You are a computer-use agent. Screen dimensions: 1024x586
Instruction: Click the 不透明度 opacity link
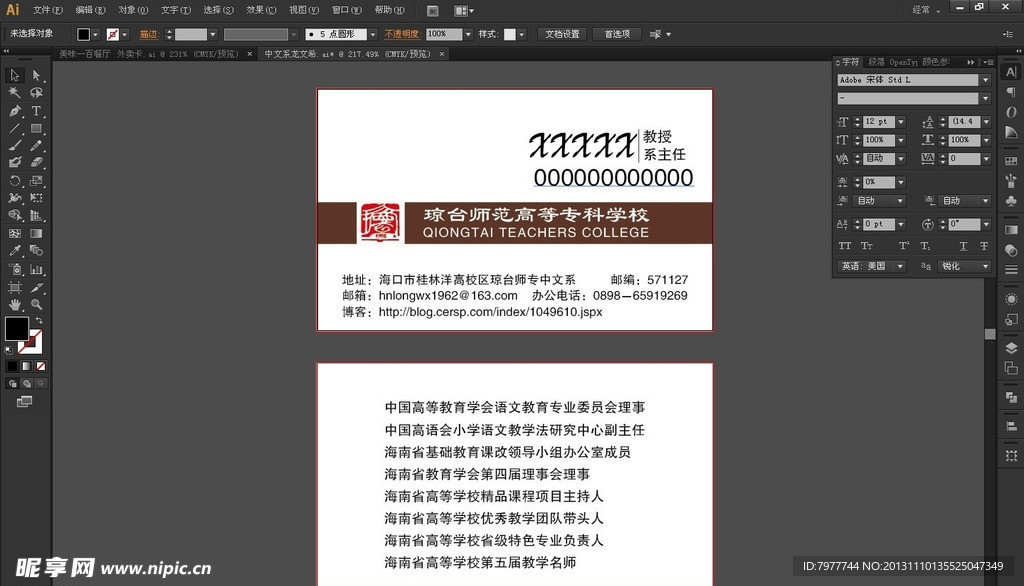[402, 34]
